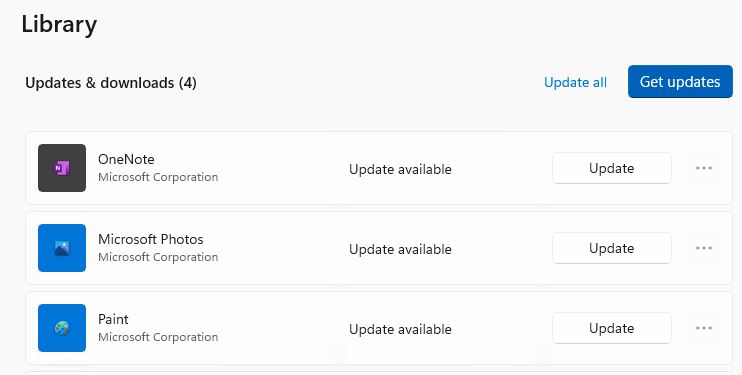Click Microsoft Corporation publisher under OneNote
This screenshot has height=375, width=742.
(x=158, y=177)
